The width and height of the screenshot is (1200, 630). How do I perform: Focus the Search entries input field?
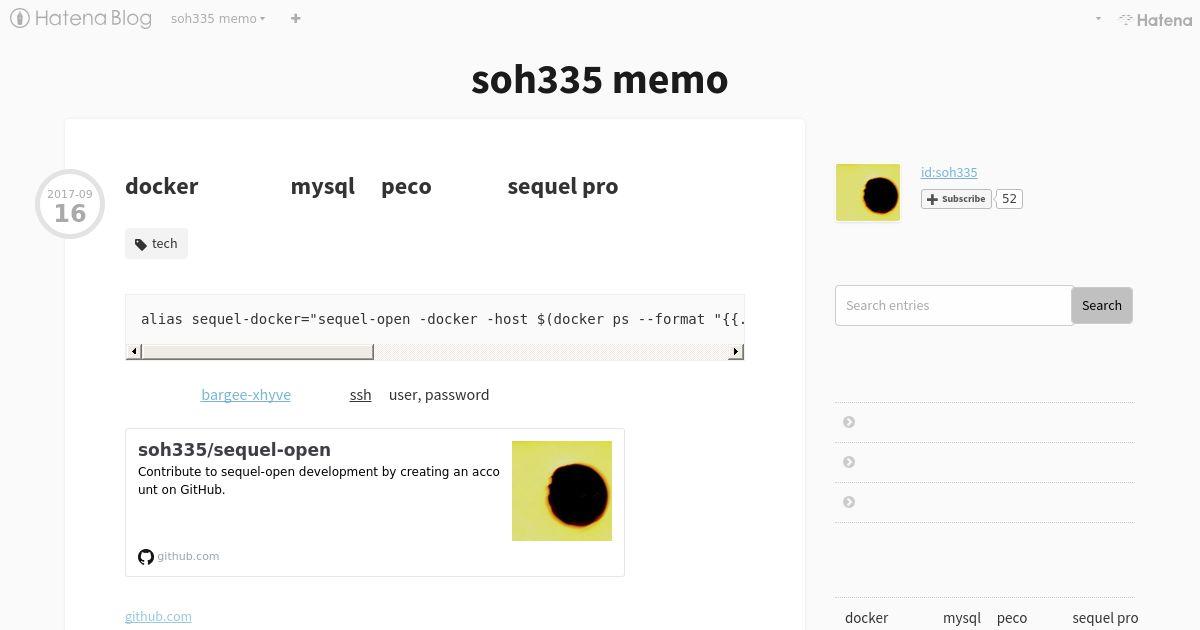pyautogui.click(x=954, y=305)
